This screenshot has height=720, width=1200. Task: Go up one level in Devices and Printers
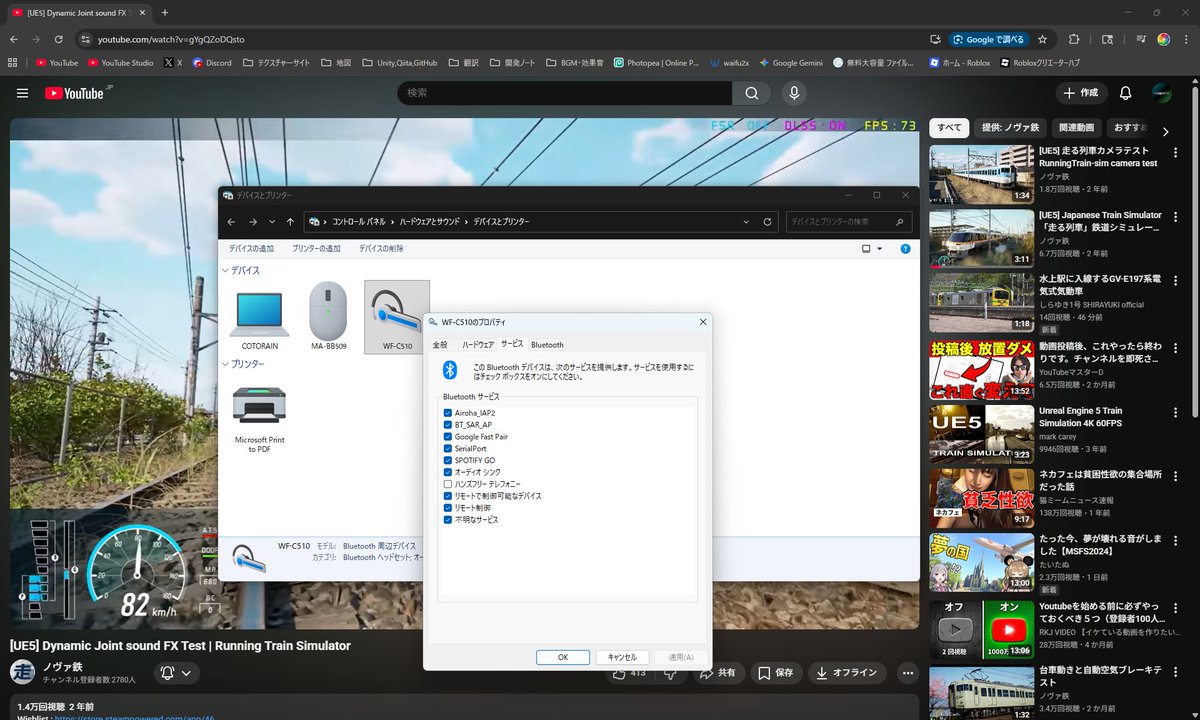pyautogui.click(x=290, y=222)
